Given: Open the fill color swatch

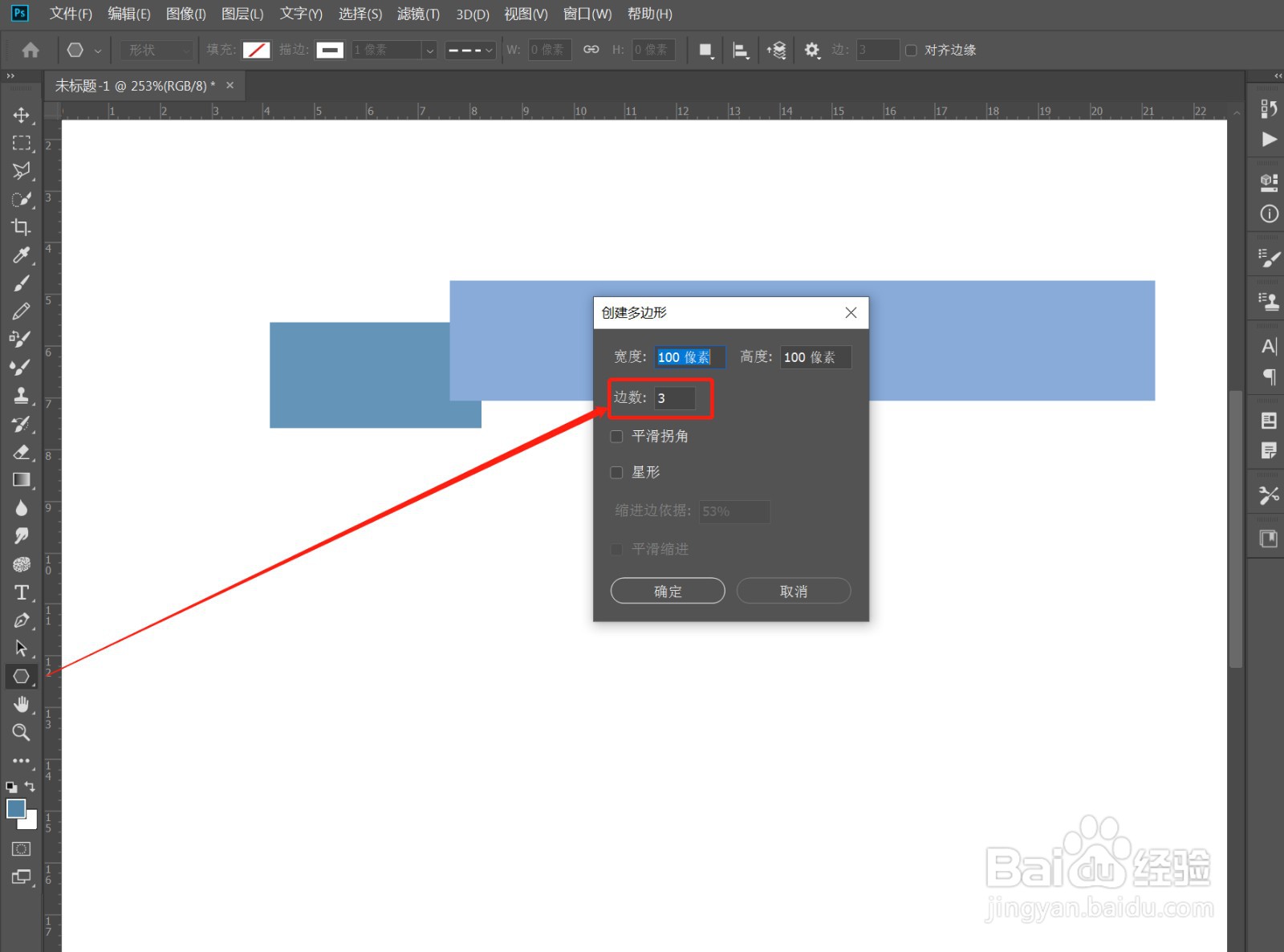Looking at the screenshot, I should click(x=256, y=50).
